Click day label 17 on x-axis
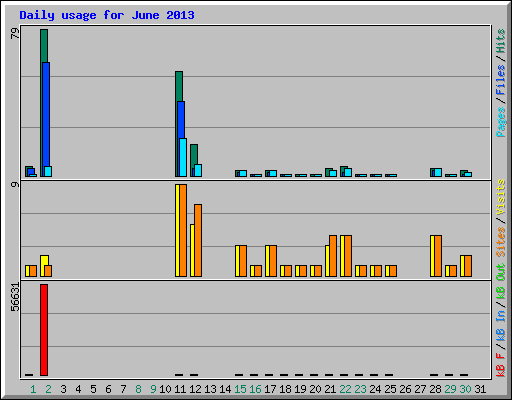Image resolution: width=512 pixels, height=400 pixels. [270, 389]
